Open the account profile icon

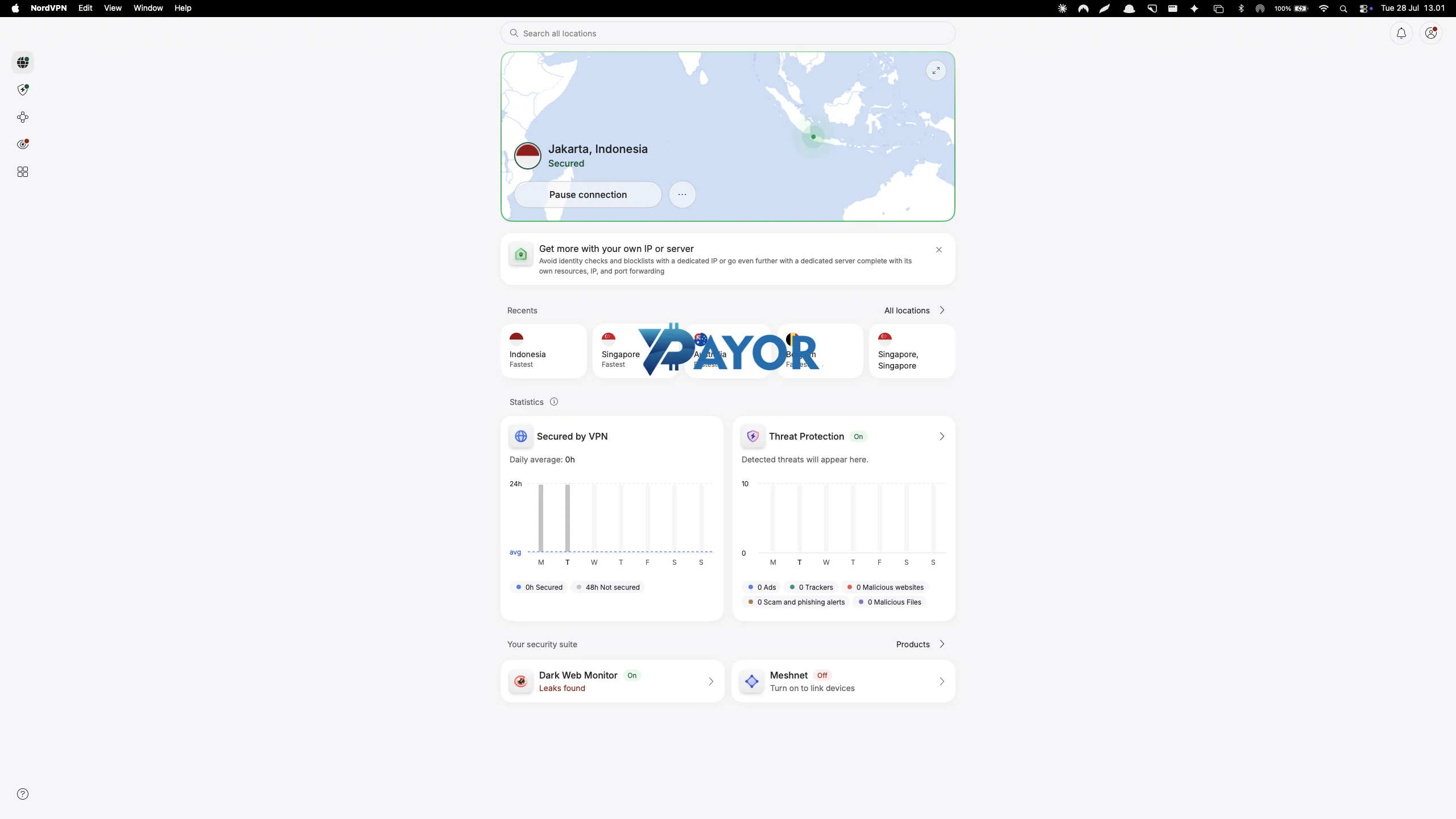tap(1431, 34)
